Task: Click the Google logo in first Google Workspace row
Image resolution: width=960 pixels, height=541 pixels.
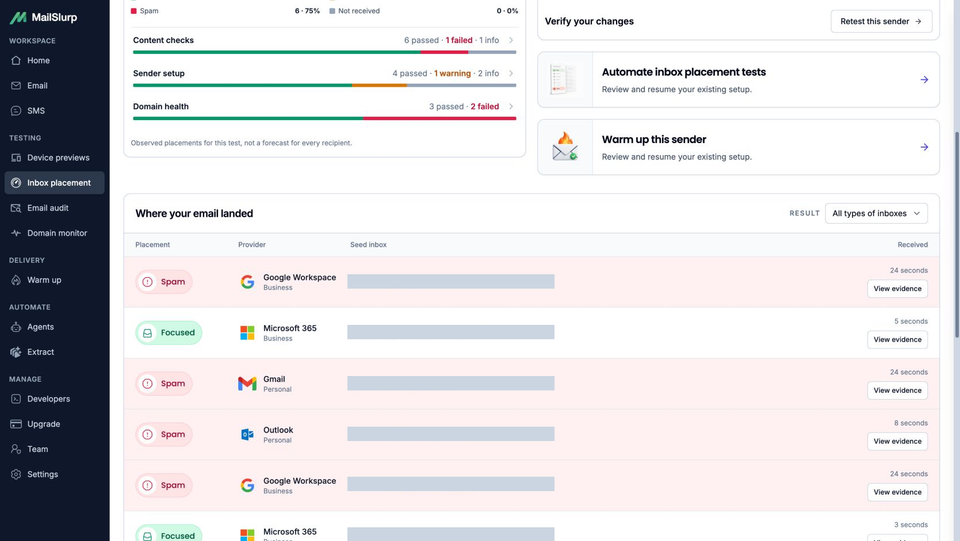Action: (247, 282)
